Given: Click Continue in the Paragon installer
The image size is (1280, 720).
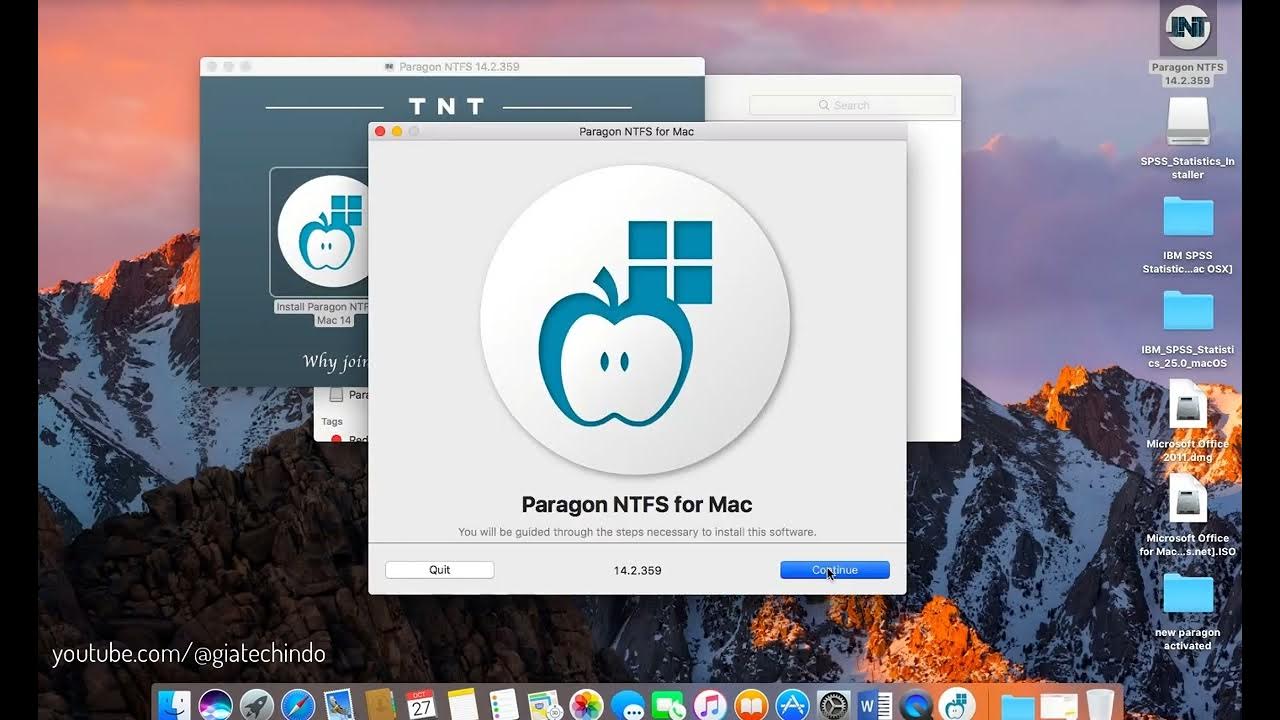Looking at the screenshot, I should point(835,570).
